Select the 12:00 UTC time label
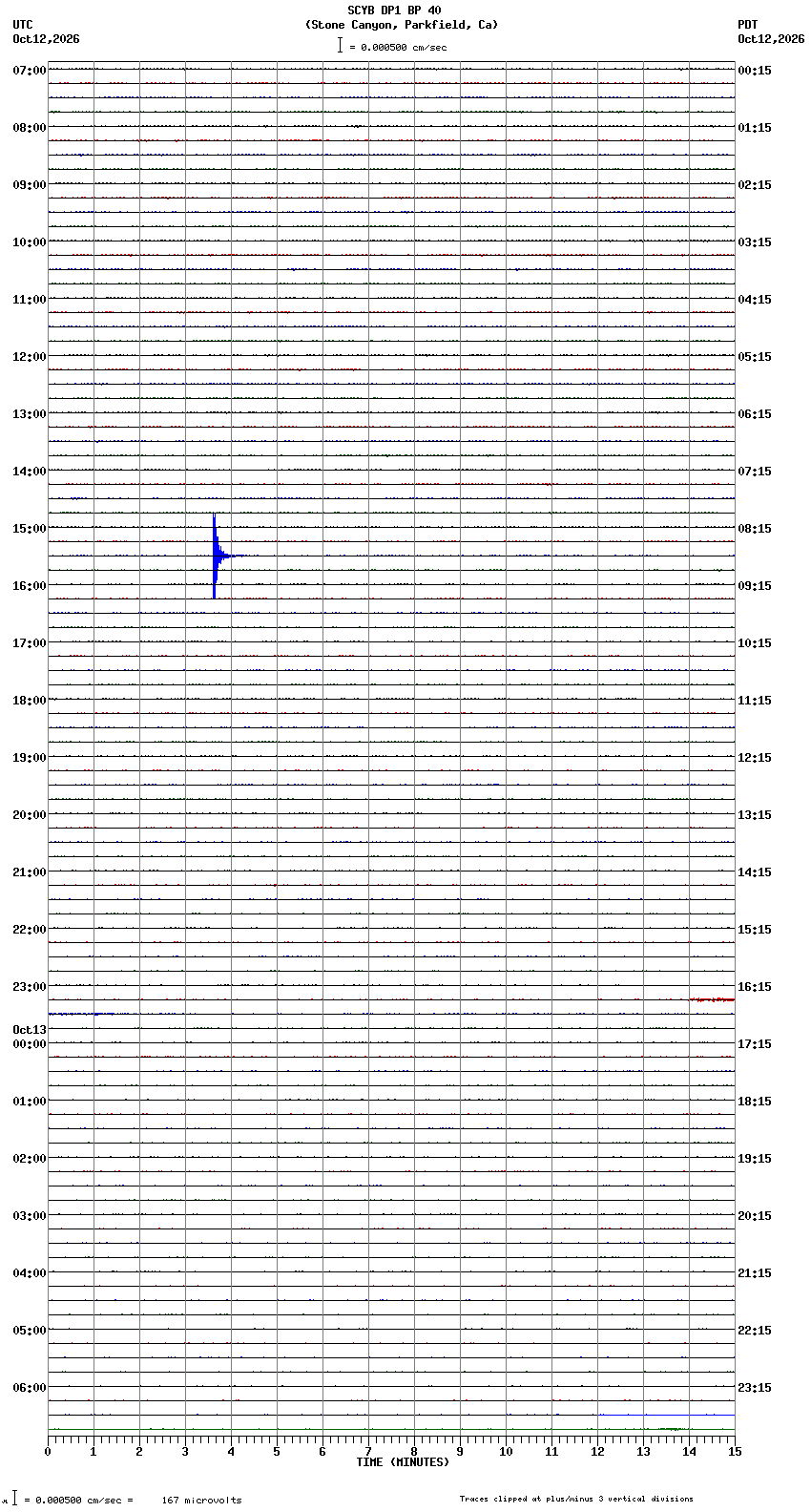The image size is (811, 1512). [x=30, y=357]
